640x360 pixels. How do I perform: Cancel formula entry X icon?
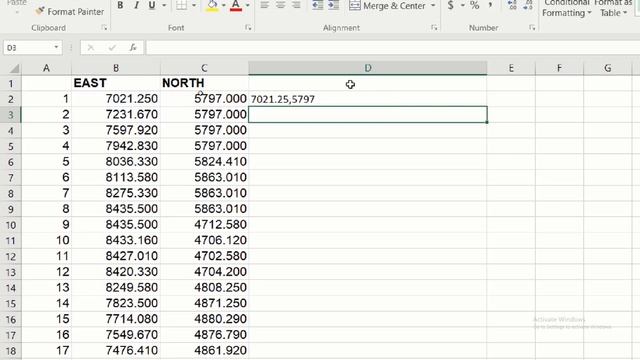click(91, 48)
